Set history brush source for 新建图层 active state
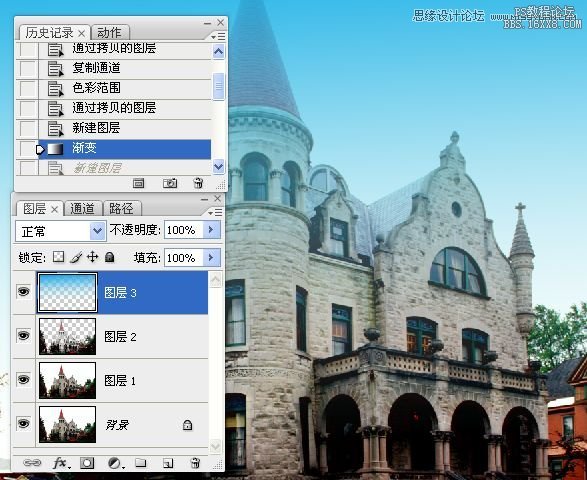 pyautogui.click(x=28, y=129)
